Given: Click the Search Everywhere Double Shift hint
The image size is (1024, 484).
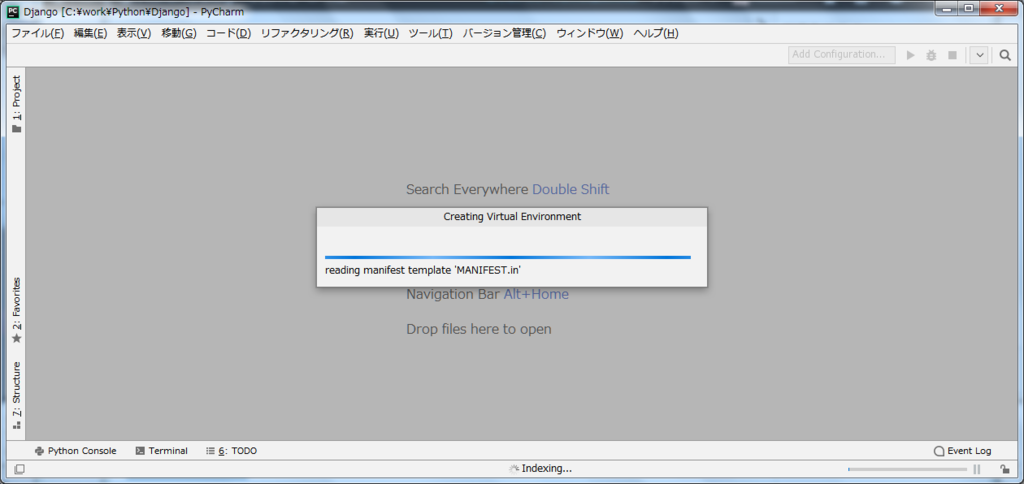Looking at the screenshot, I should click(x=507, y=189).
